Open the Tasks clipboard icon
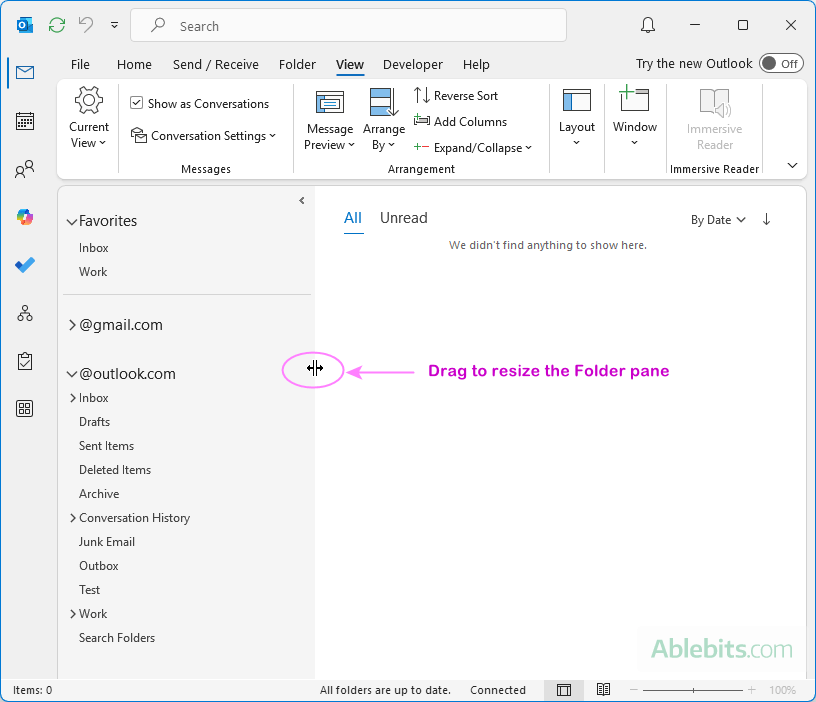 click(25, 361)
